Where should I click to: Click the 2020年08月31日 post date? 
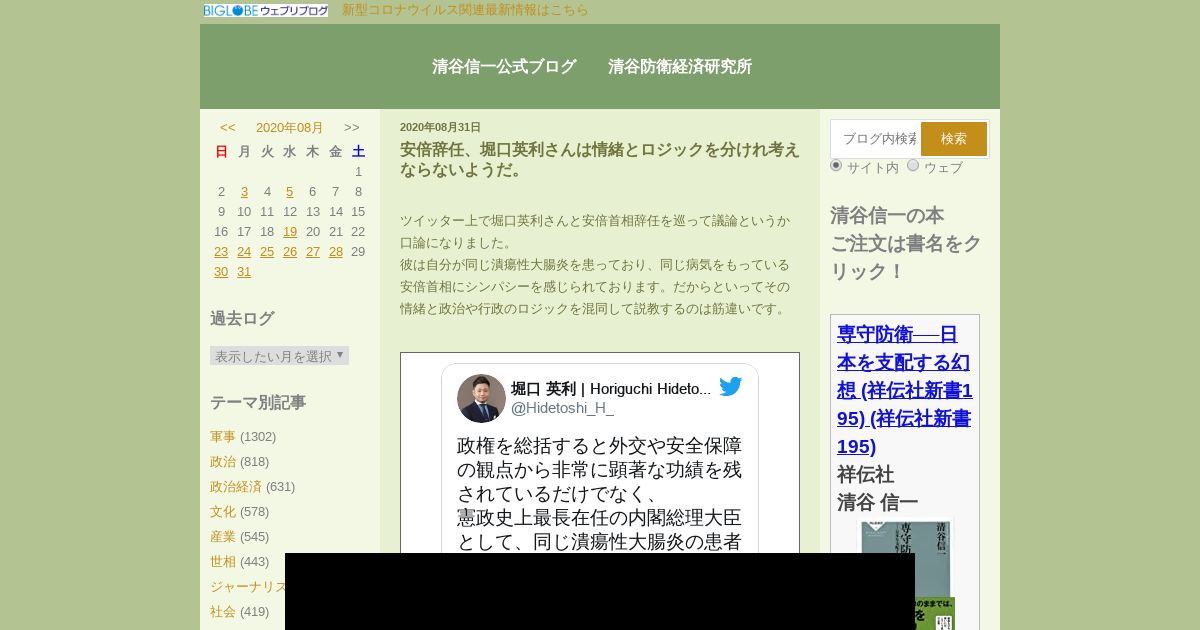click(x=440, y=127)
